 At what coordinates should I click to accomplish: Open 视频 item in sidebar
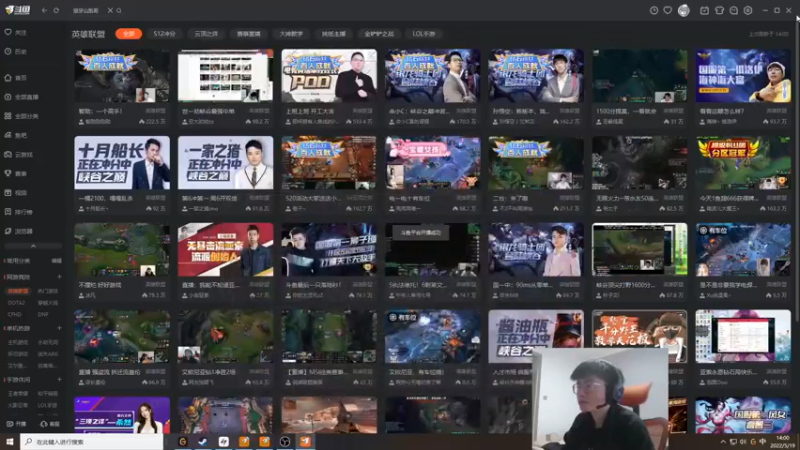point(15,192)
